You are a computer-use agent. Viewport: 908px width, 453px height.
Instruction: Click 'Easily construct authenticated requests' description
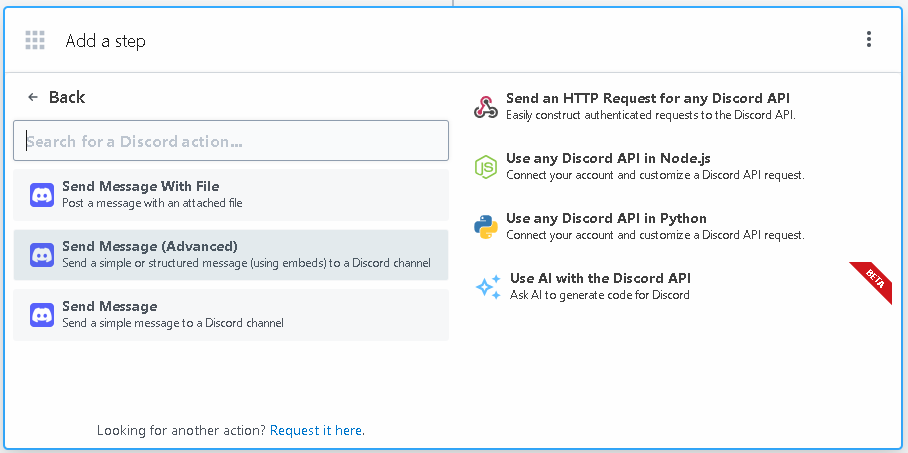651,115
